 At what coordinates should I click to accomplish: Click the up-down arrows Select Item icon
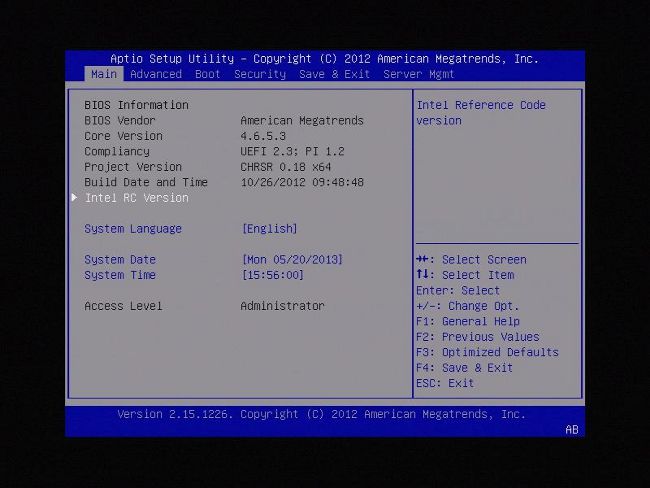coord(422,274)
